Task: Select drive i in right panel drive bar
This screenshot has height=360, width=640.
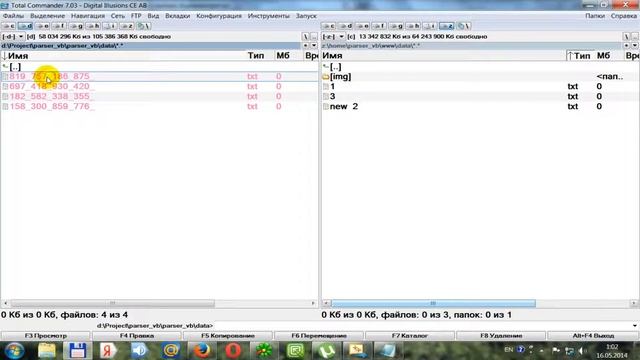Action: [430, 26]
